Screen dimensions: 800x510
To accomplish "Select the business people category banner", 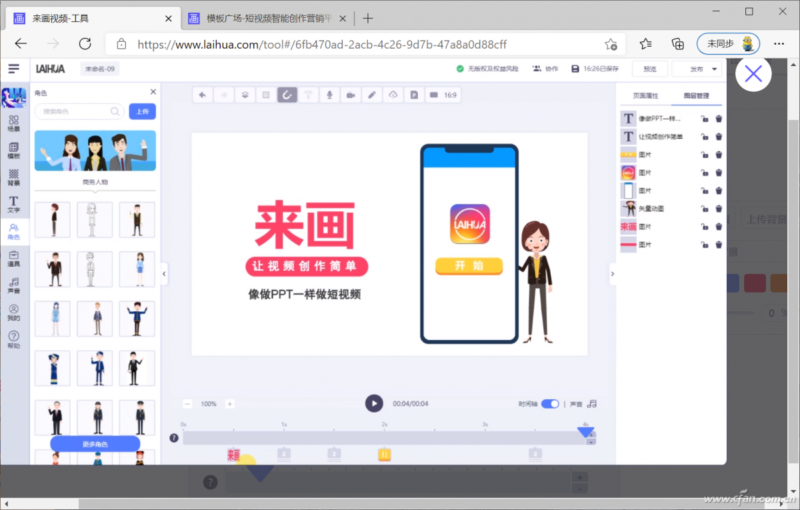I will (x=95, y=150).
